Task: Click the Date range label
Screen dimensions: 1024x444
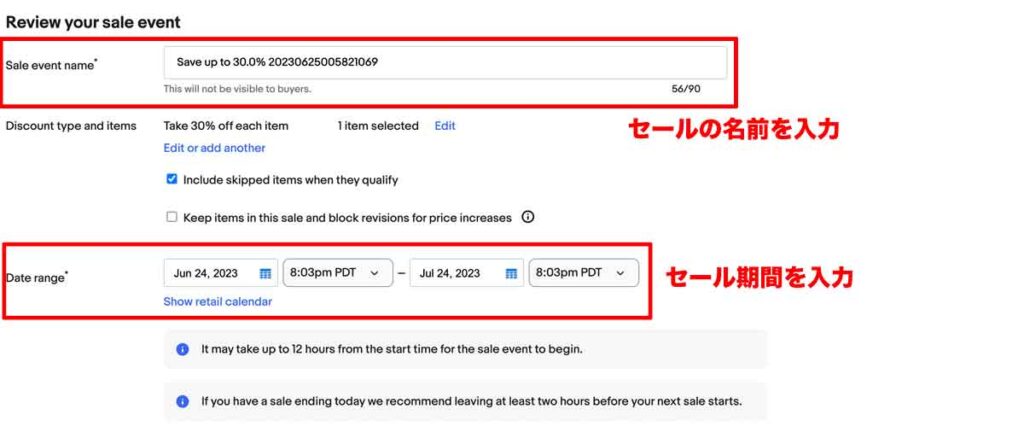Action: pos(37,278)
